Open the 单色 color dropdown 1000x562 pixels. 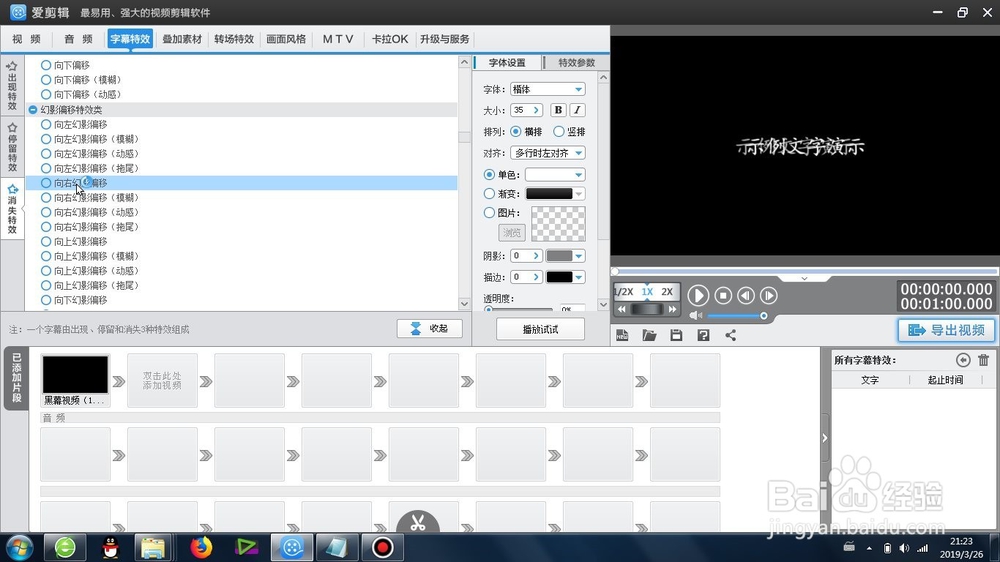(x=555, y=174)
